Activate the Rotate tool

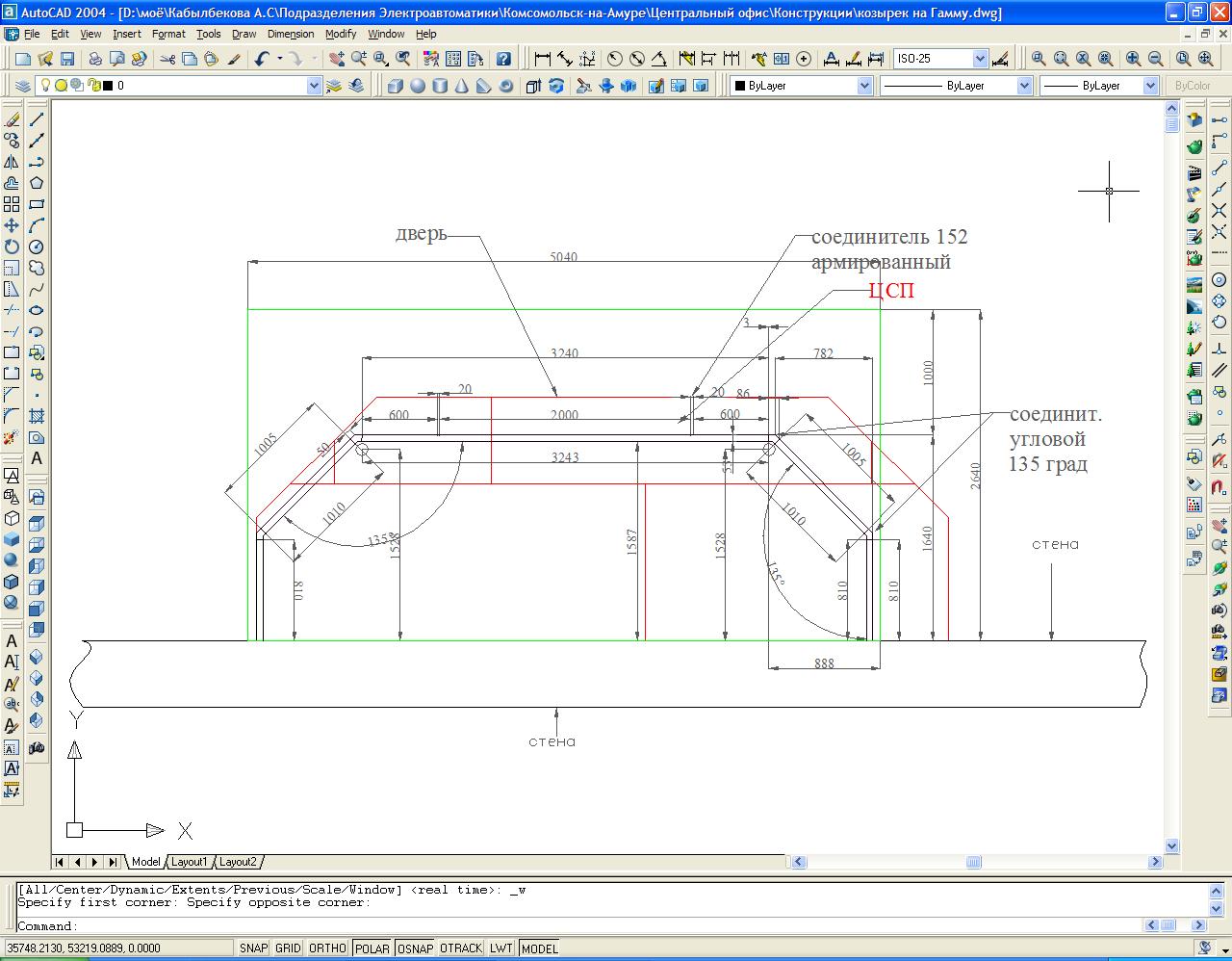point(12,247)
